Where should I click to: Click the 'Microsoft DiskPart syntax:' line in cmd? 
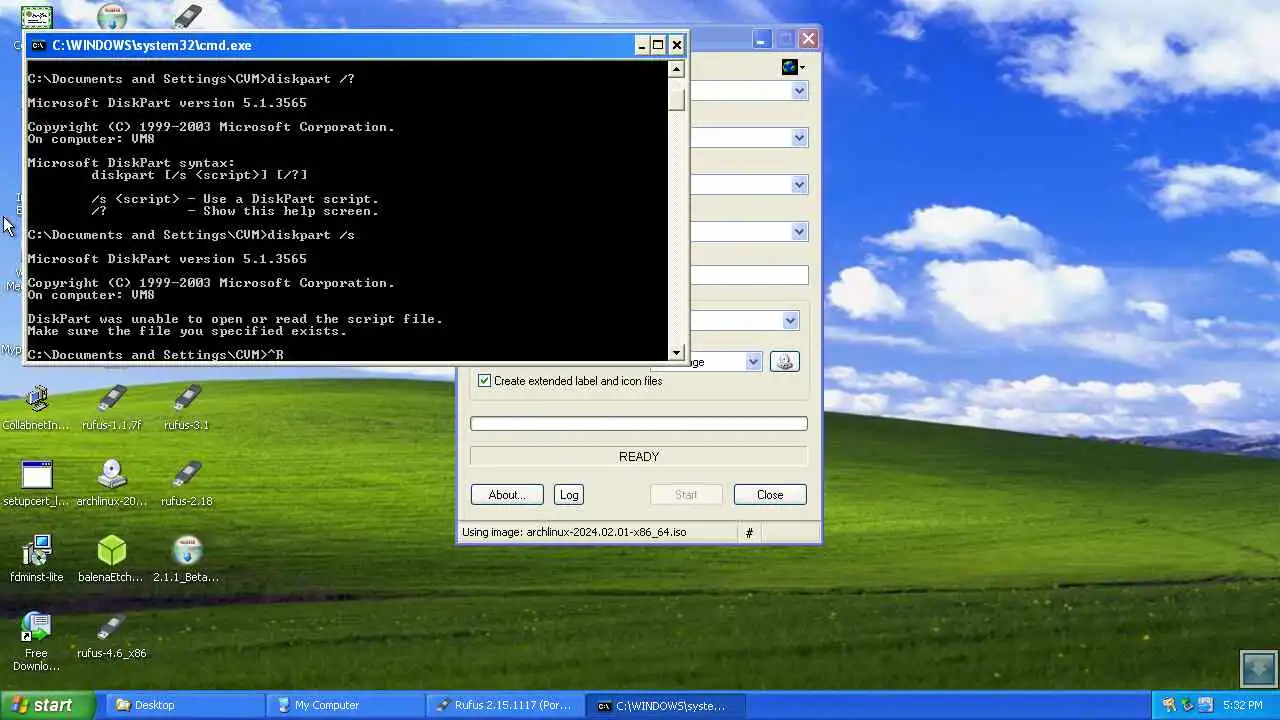coord(131,163)
